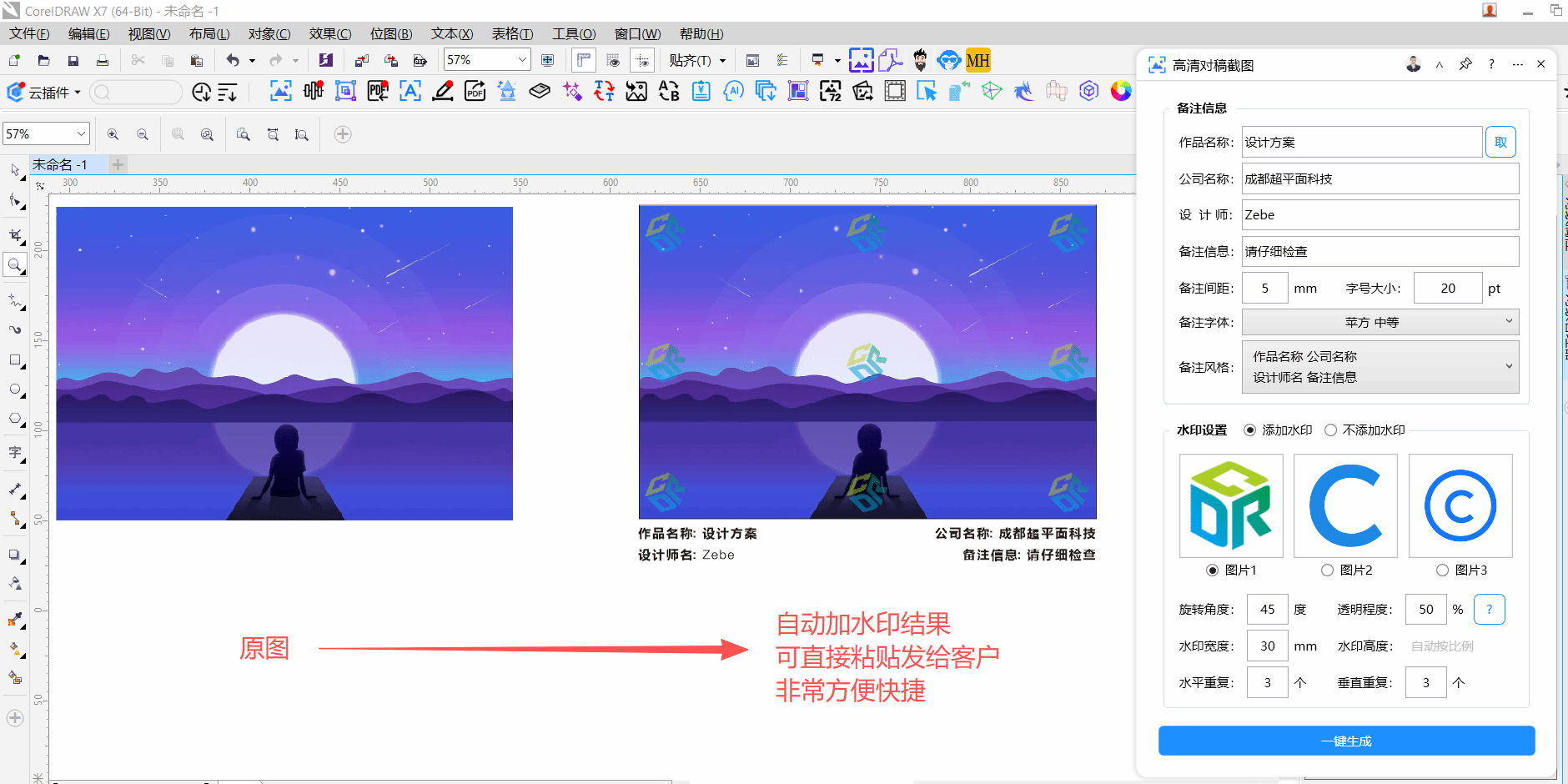Select the Rectangle tool in toolbox

pyautogui.click(x=15, y=360)
